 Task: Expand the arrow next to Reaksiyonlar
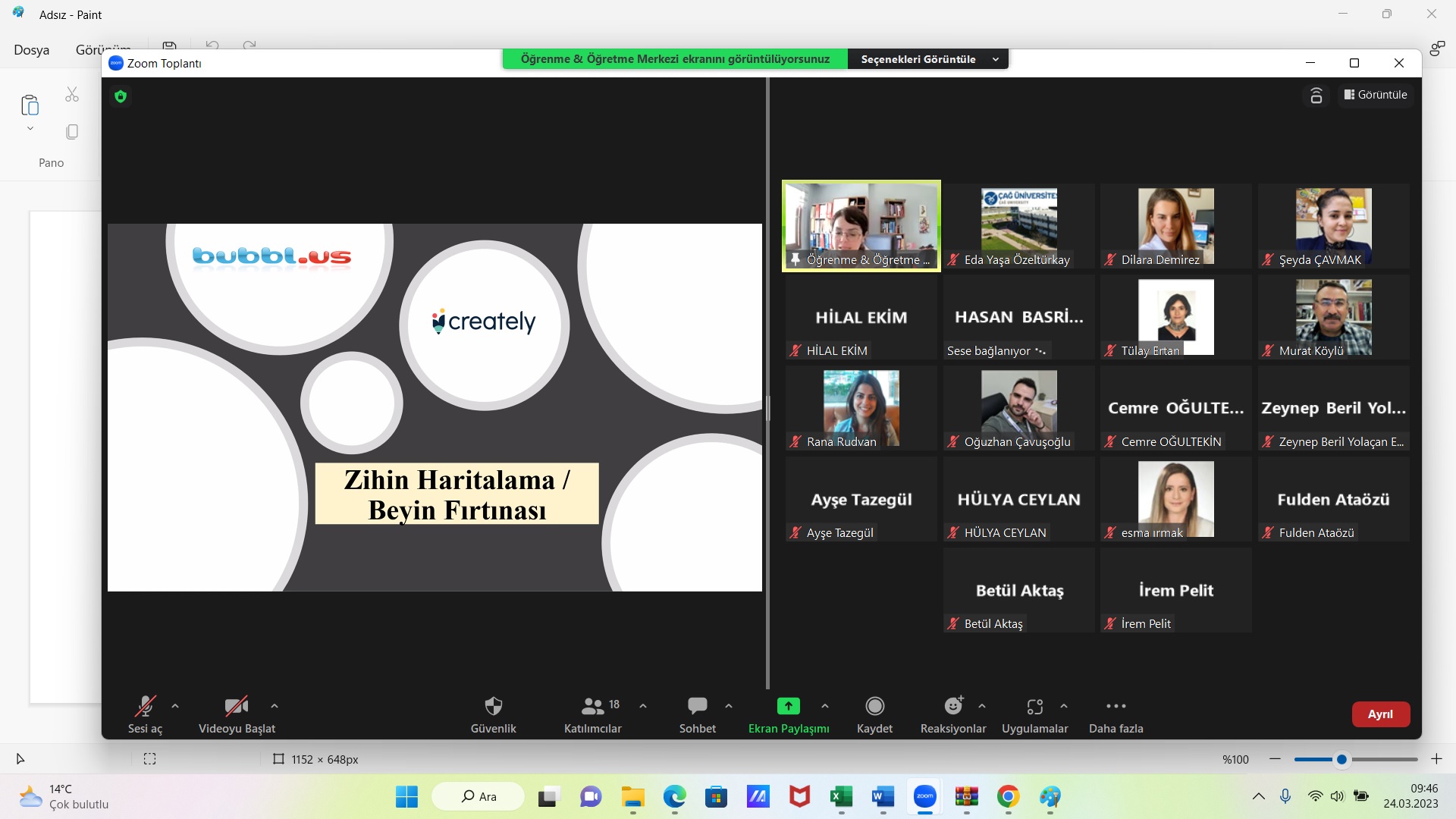tap(982, 706)
